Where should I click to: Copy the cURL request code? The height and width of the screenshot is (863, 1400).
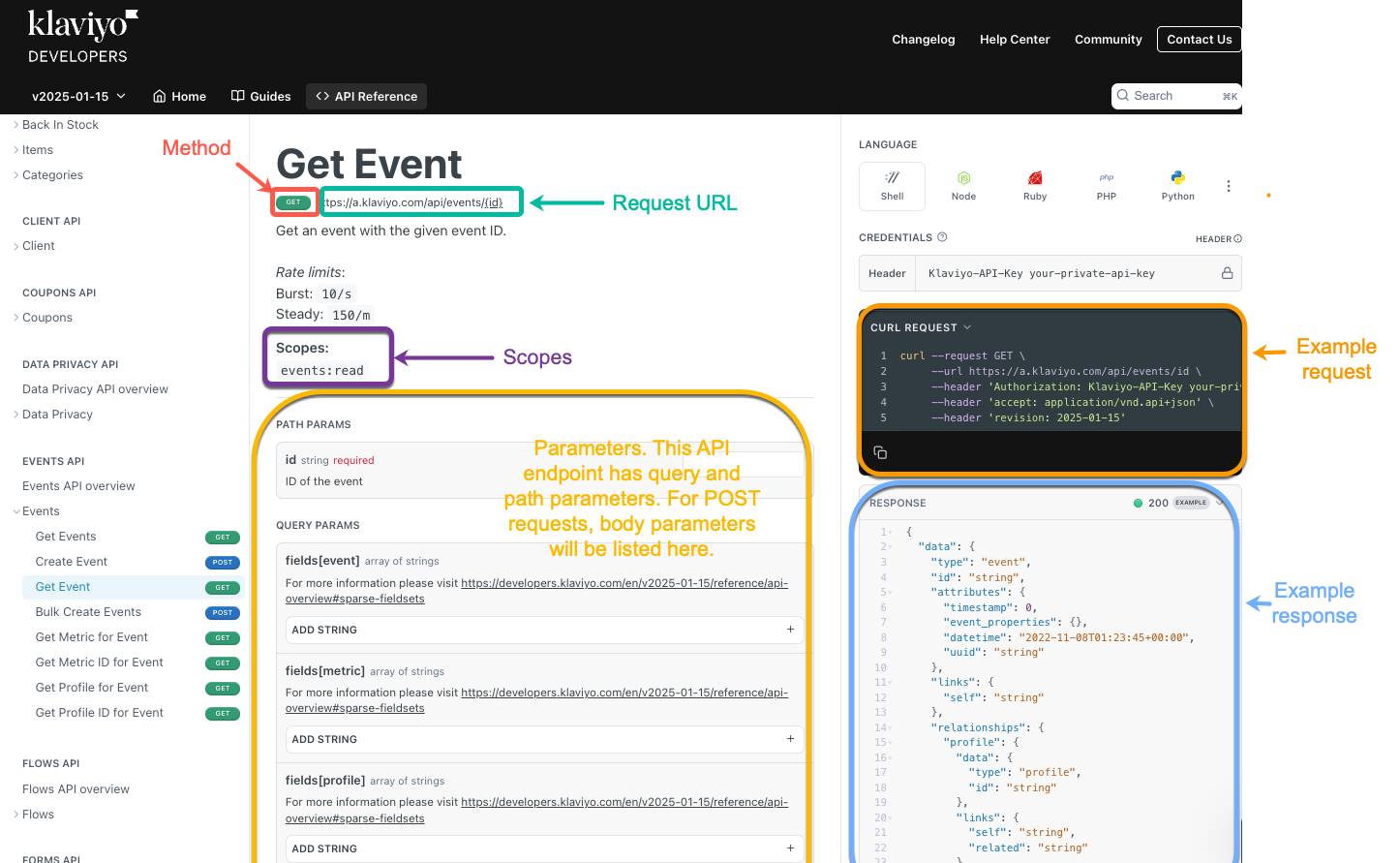[x=879, y=451]
